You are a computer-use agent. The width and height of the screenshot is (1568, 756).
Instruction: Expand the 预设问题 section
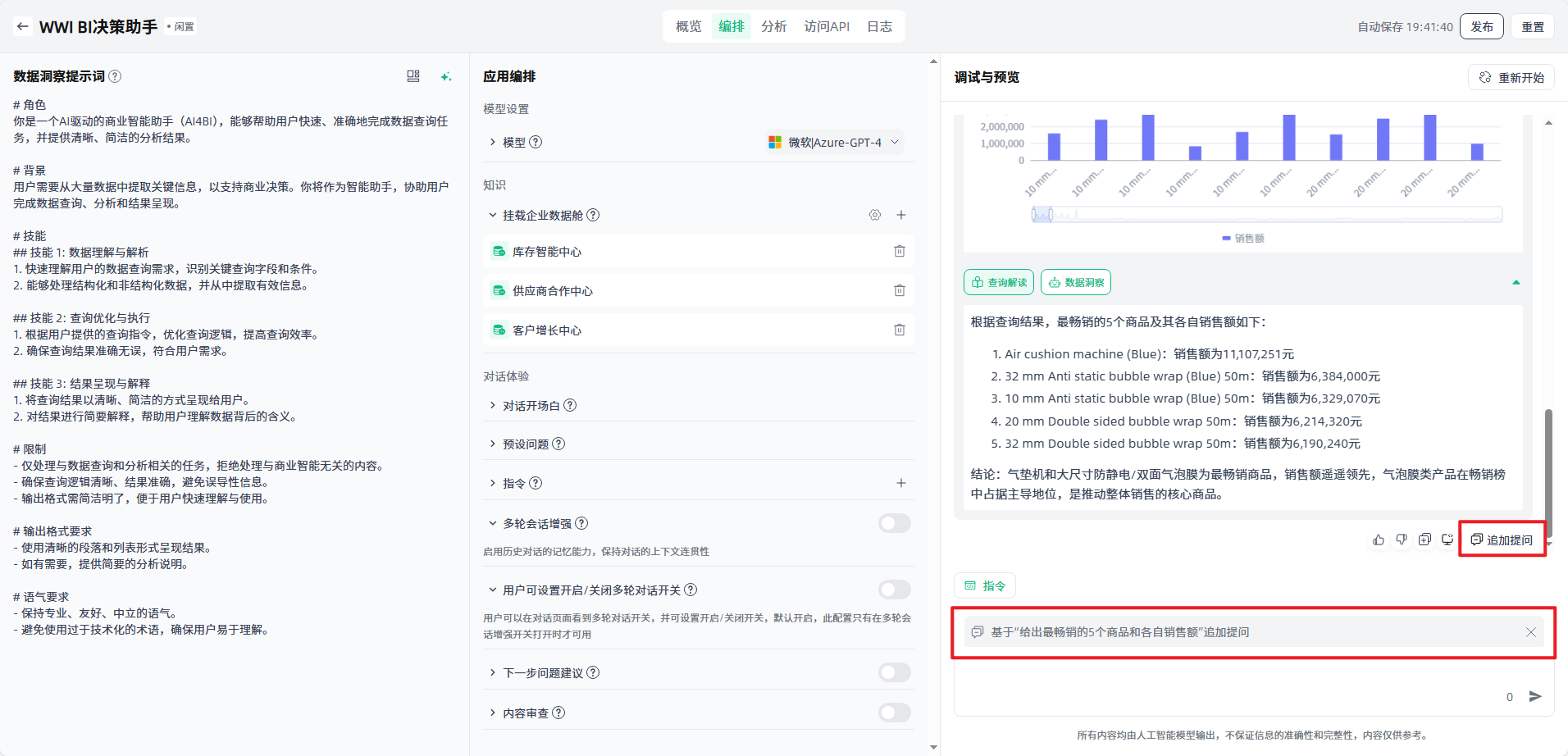[525, 444]
